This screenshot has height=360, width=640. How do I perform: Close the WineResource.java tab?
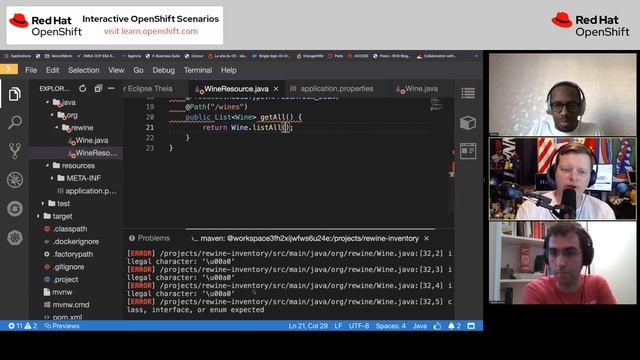[276, 89]
